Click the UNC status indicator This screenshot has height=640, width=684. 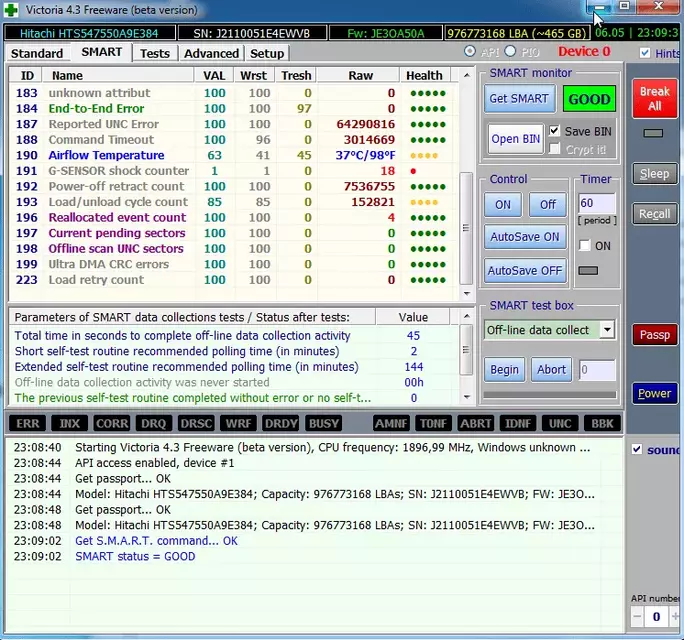pos(560,423)
